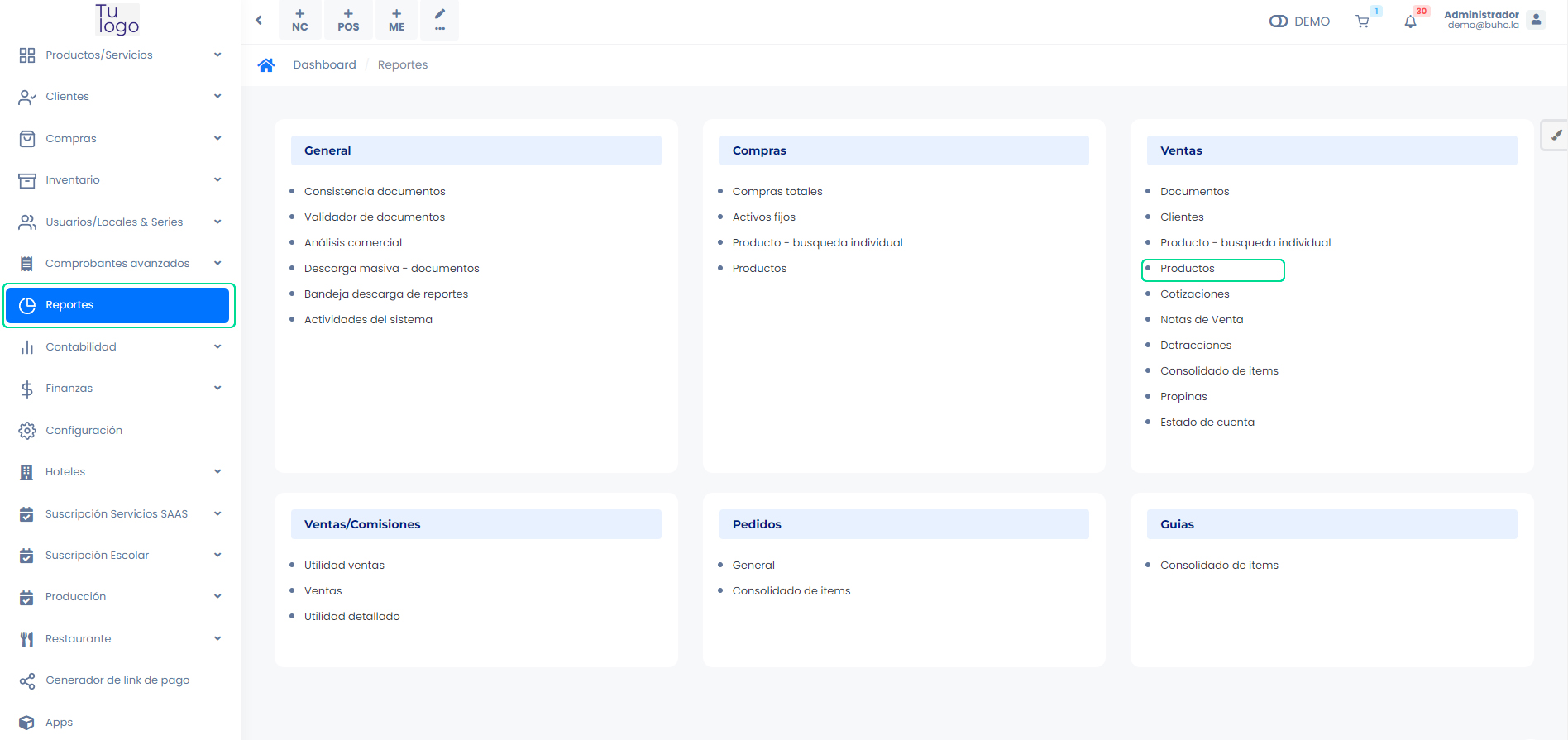Open the notifications bell
Viewport: 1568px width, 740px height.
[1411, 21]
